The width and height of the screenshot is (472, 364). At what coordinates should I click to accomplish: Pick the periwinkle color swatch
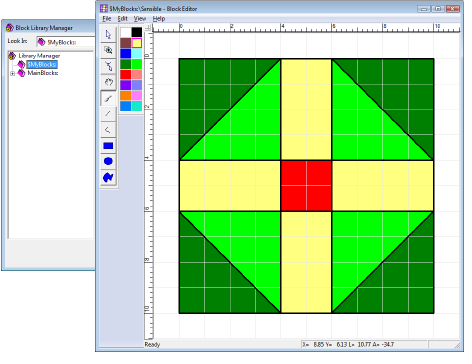(x=137, y=85)
